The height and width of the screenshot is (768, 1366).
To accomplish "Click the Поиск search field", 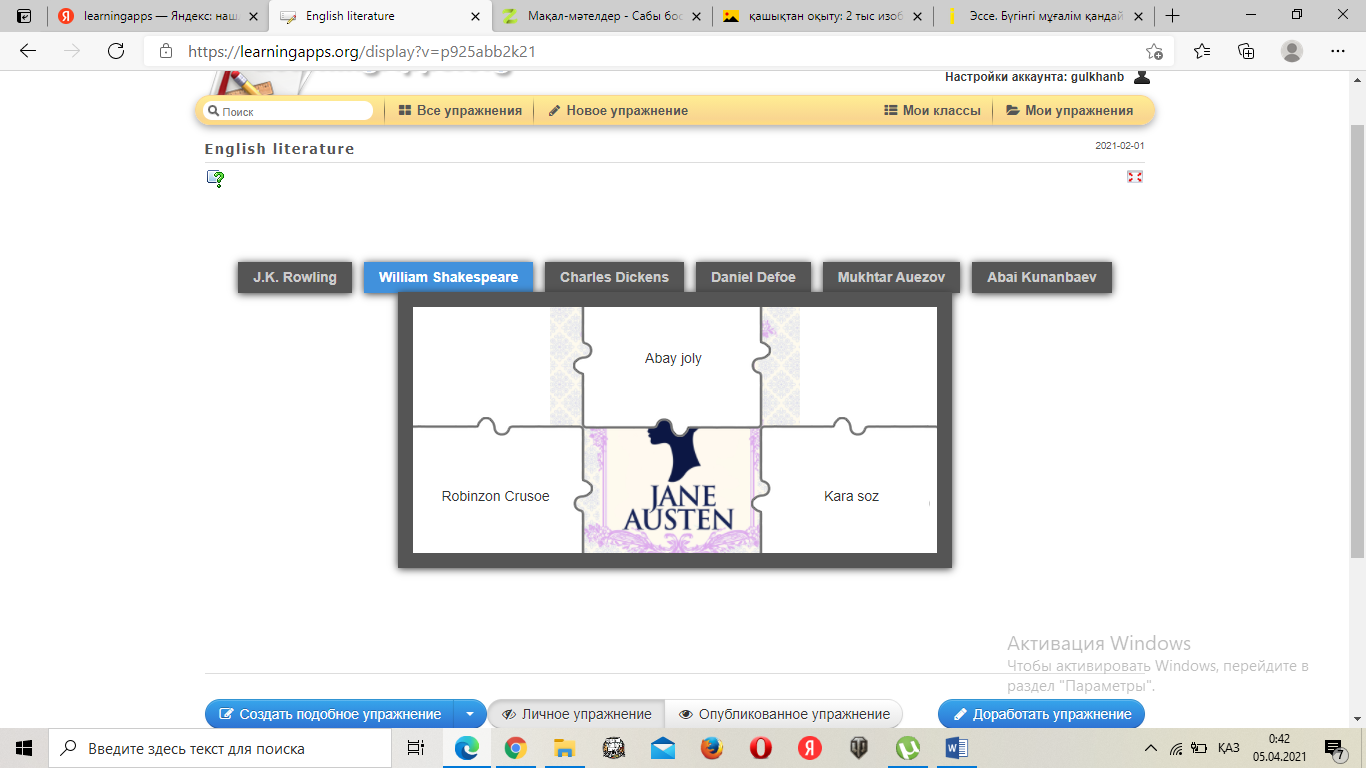I will (x=288, y=111).
